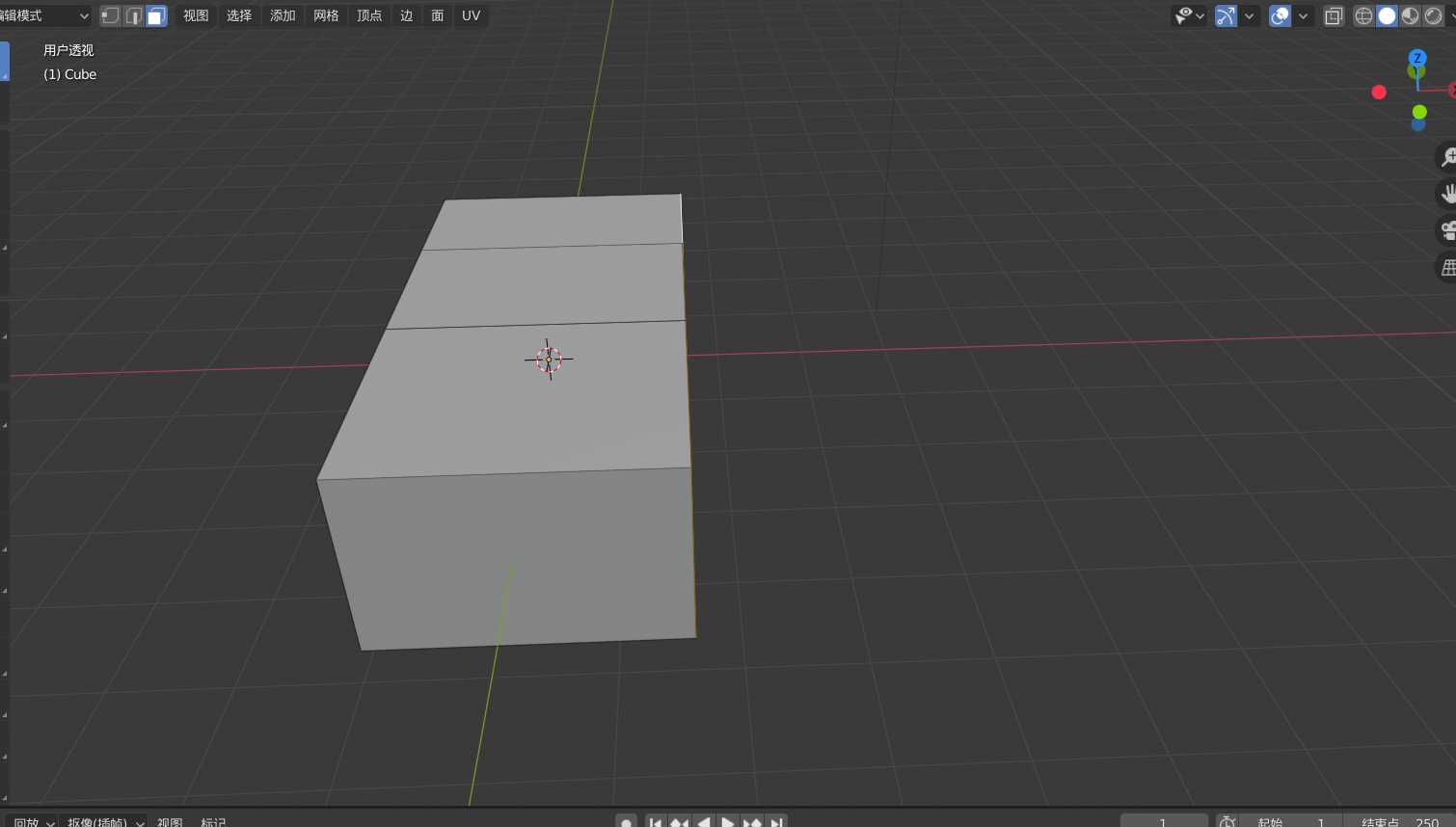Open UV menu
1456x827 pixels.
471,15
